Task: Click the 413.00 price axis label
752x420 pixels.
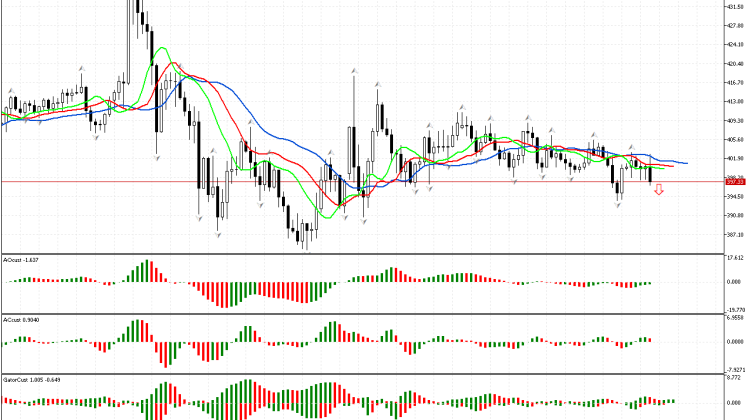Action: (x=735, y=101)
